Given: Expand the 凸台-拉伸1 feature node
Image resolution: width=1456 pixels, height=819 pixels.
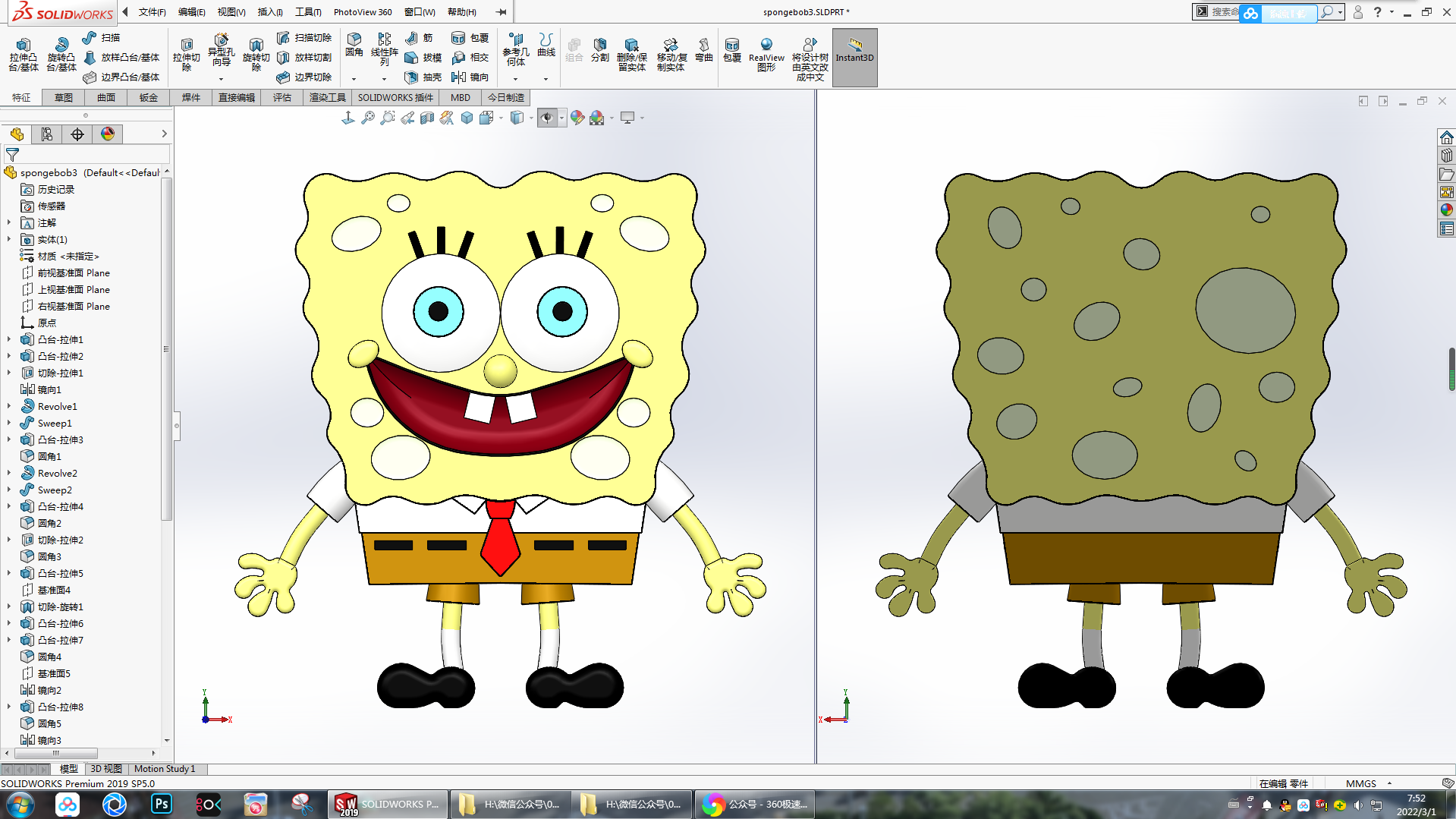Looking at the screenshot, I should 9,339.
